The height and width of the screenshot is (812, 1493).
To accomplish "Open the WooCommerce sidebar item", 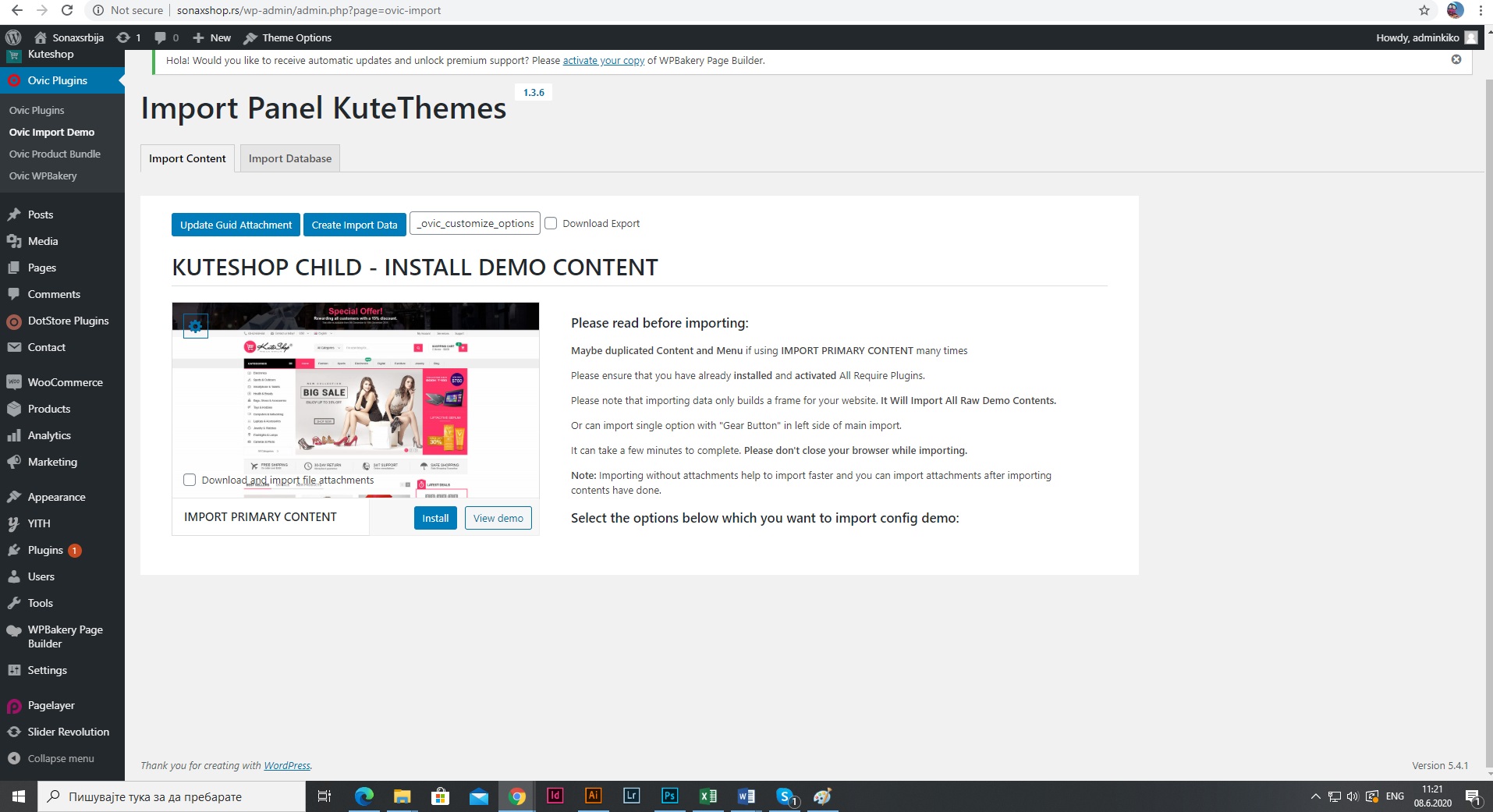I will tap(62, 382).
